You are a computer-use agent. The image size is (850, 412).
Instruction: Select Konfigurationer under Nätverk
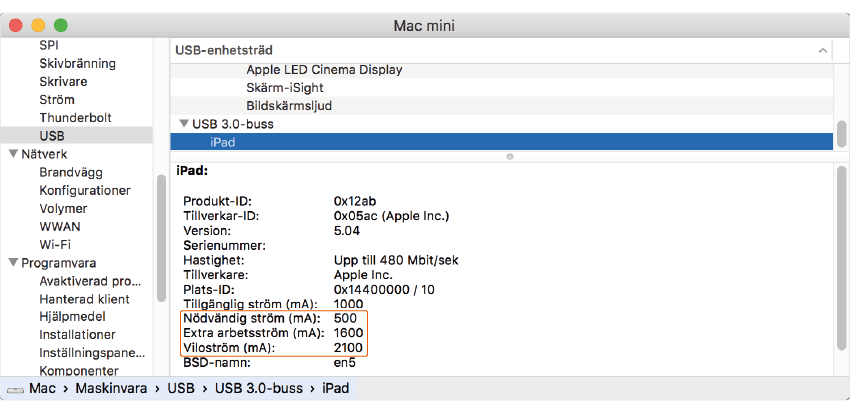(x=85, y=191)
